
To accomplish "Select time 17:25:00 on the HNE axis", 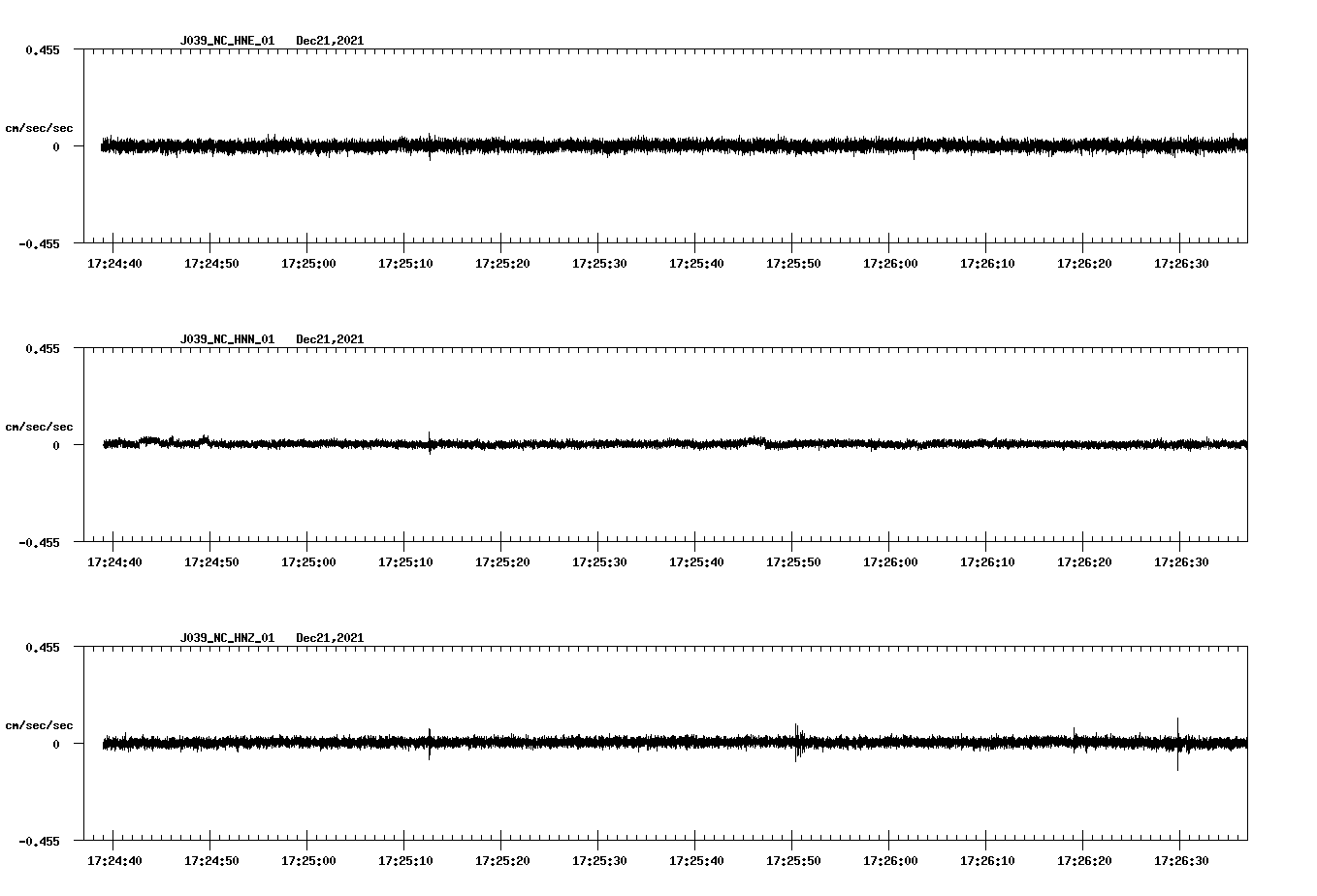I will (308, 263).
